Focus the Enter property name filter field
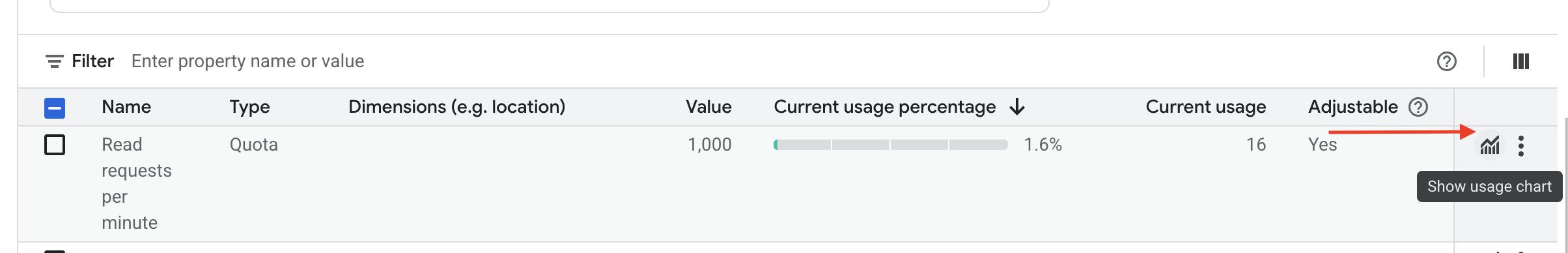Viewport: 1568px width, 253px height. (768, 61)
